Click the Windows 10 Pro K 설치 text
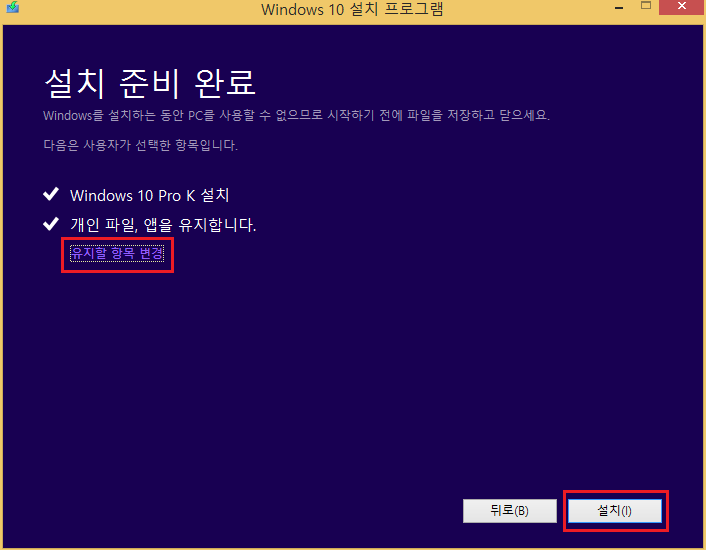 149,195
